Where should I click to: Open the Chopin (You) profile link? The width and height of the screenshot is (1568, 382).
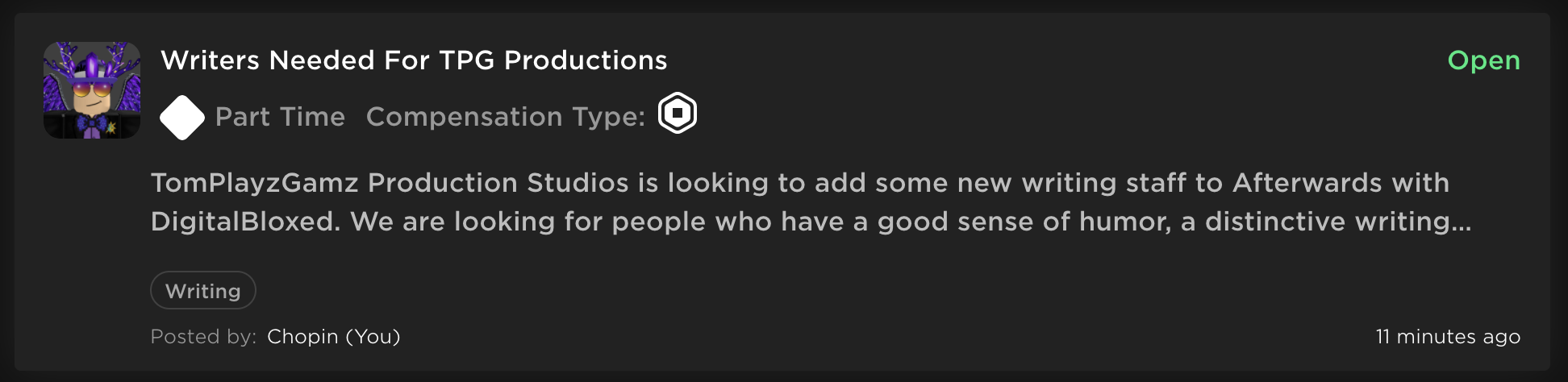point(333,337)
